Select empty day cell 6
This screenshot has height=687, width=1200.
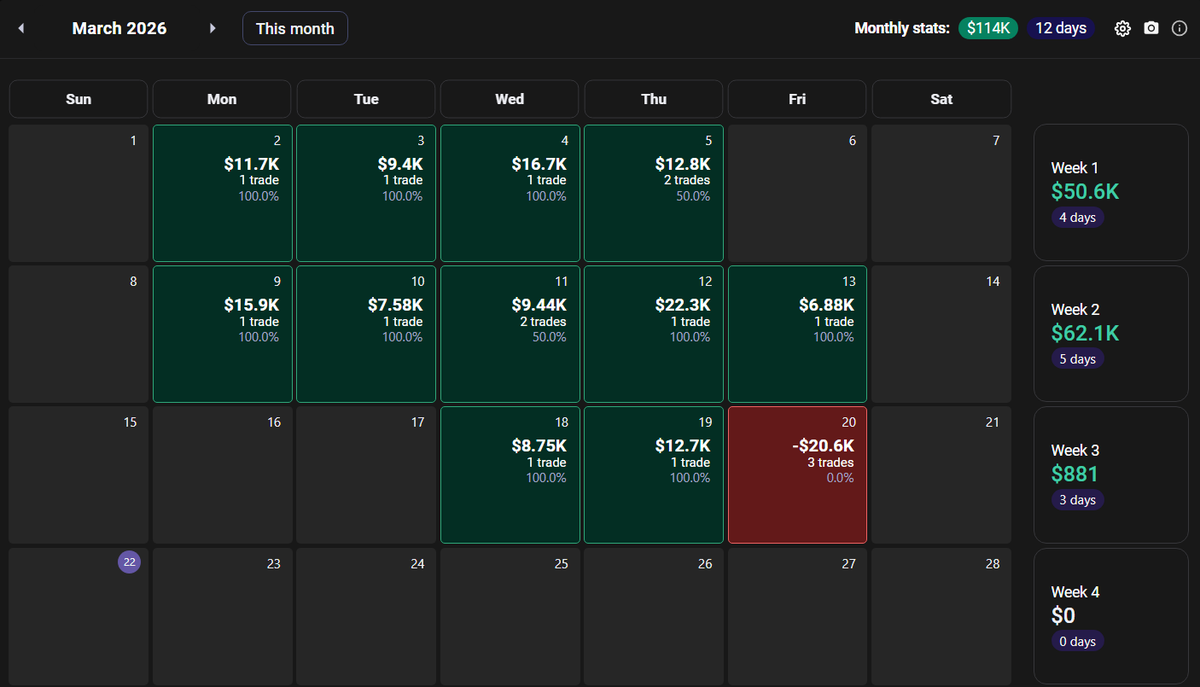pos(797,193)
